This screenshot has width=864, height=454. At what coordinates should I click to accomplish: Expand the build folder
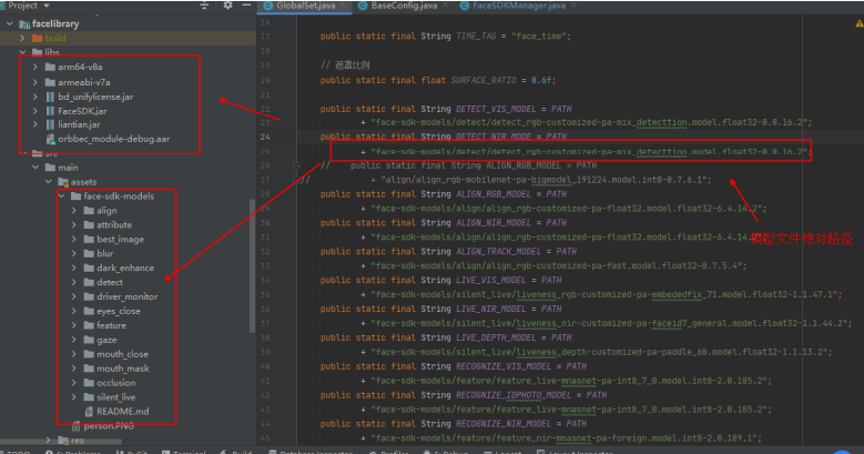(23, 38)
